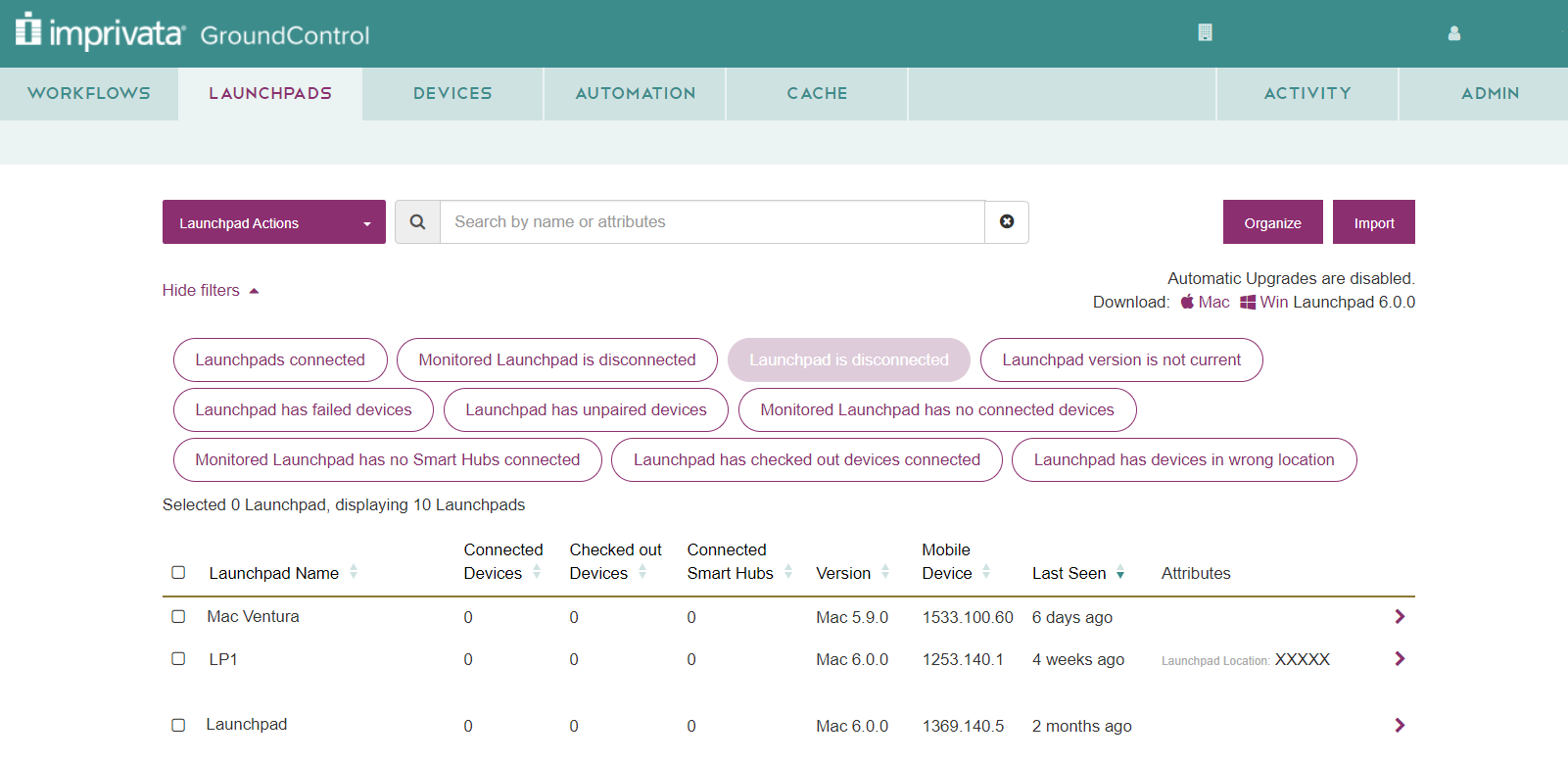
Task: Open the Cache tab
Action: [817, 93]
